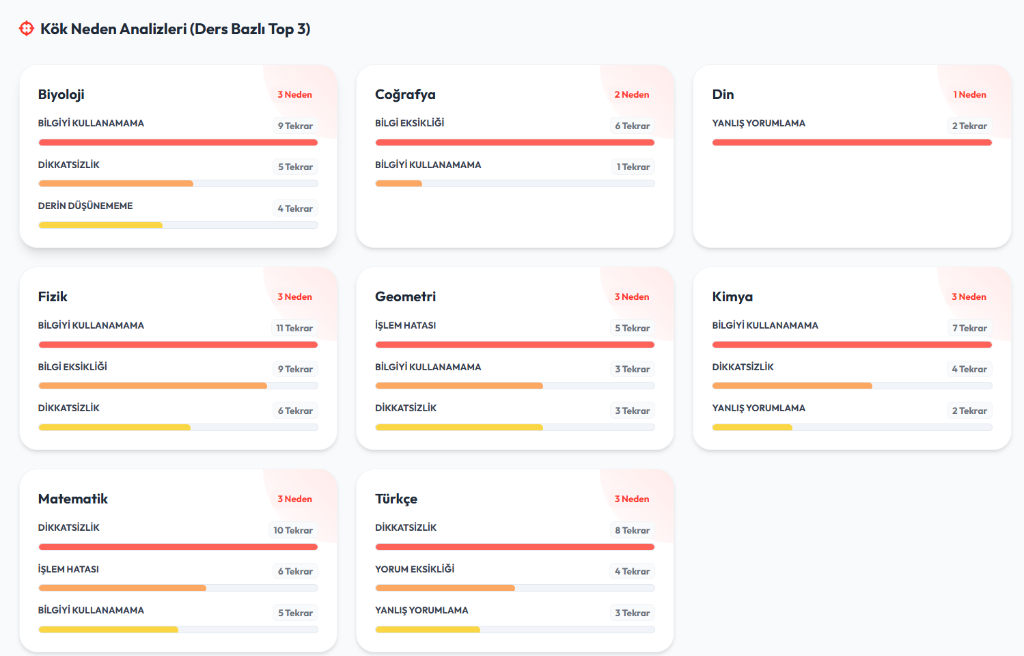The image size is (1024, 656).
Task: Click the '7 Tekrar' badge in Kimya
Action: [x=969, y=328]
